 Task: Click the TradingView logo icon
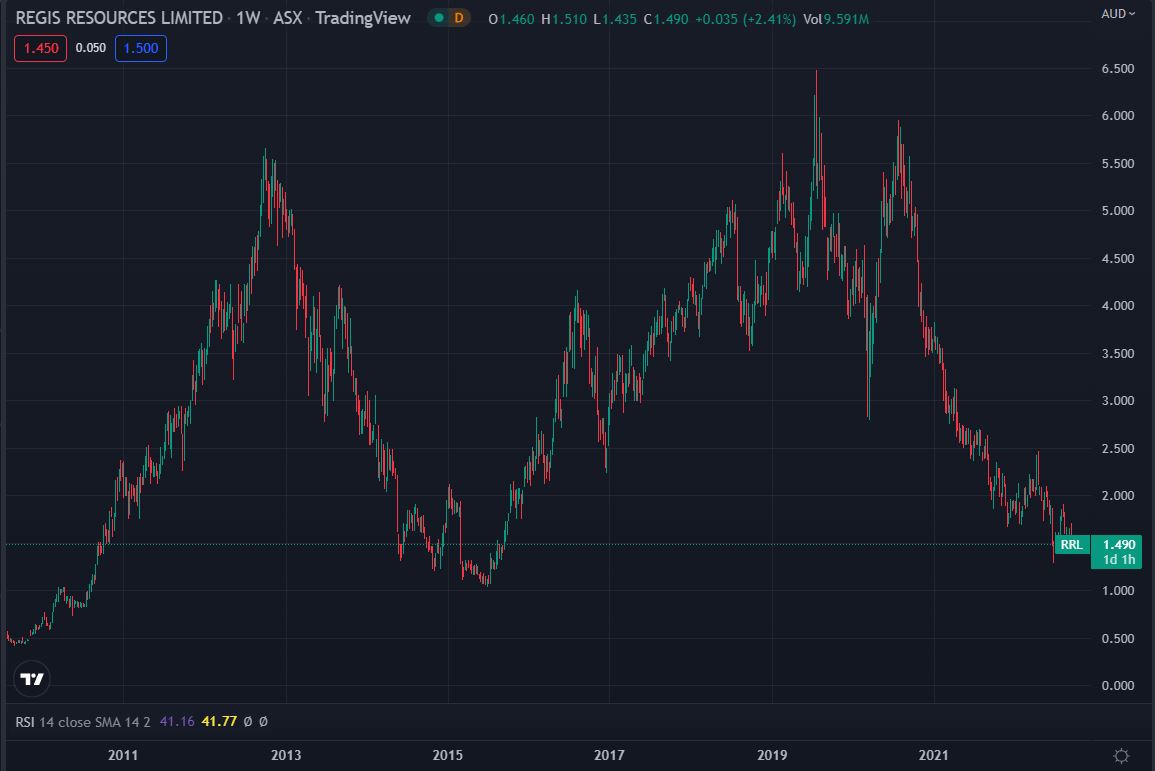32,679
